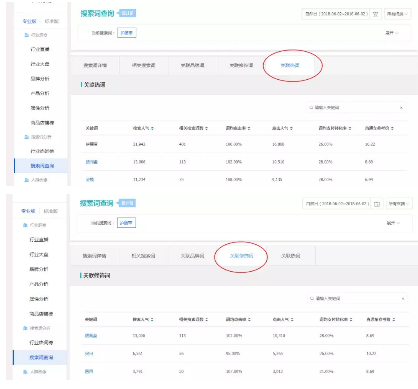418x389 pixels.
Task: Click the blue keyword link in the upper table's third row
Action: (x=90, y=179)
